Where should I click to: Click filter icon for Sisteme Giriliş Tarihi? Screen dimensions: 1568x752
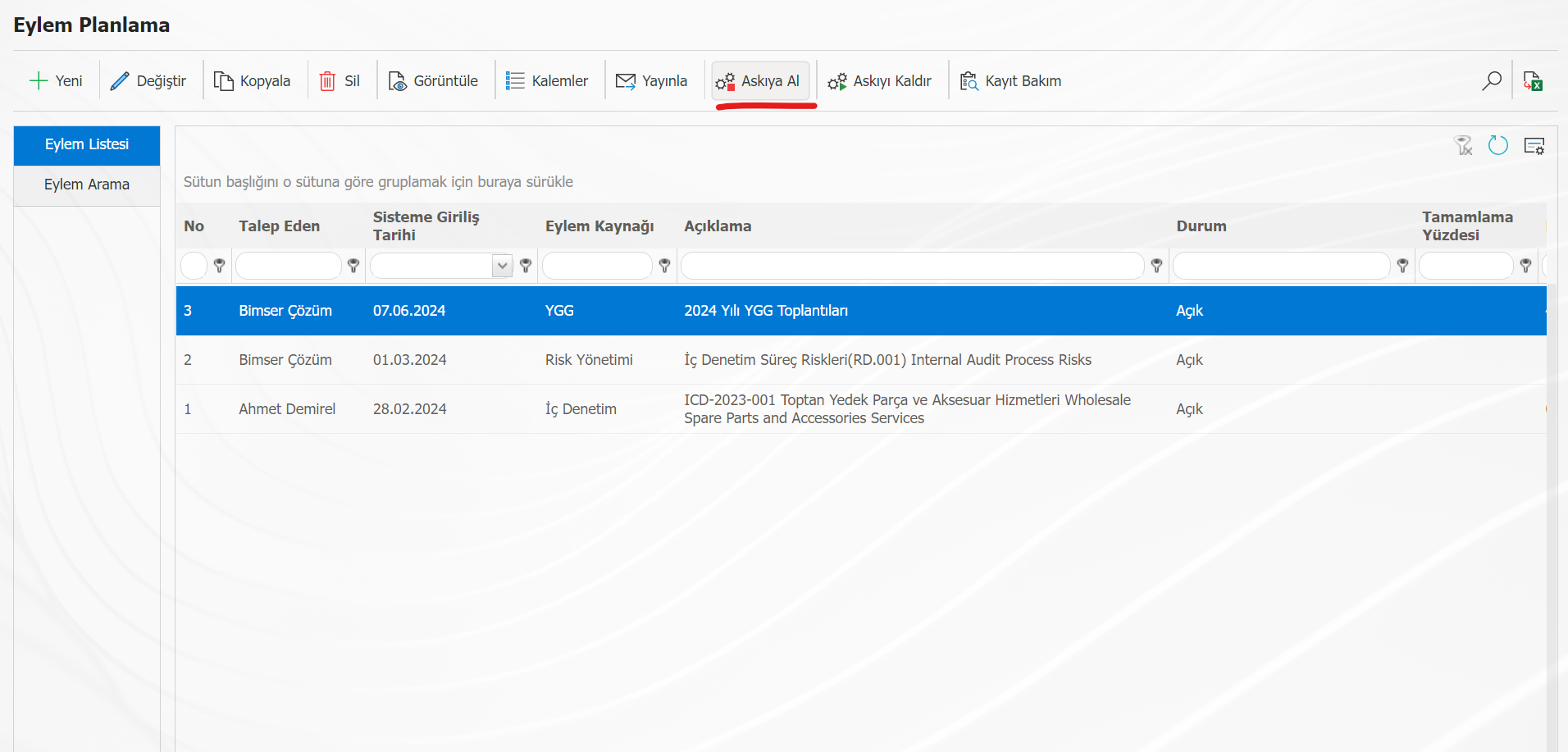(526, 266)
